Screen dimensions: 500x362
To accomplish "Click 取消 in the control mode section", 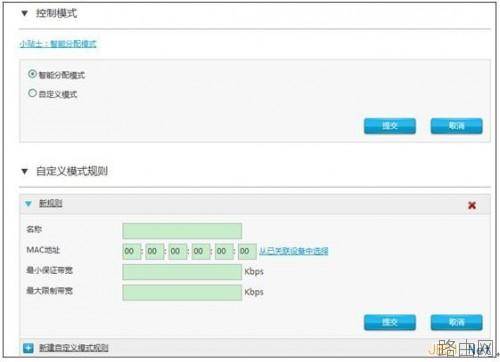I will (x=456, y=126).
